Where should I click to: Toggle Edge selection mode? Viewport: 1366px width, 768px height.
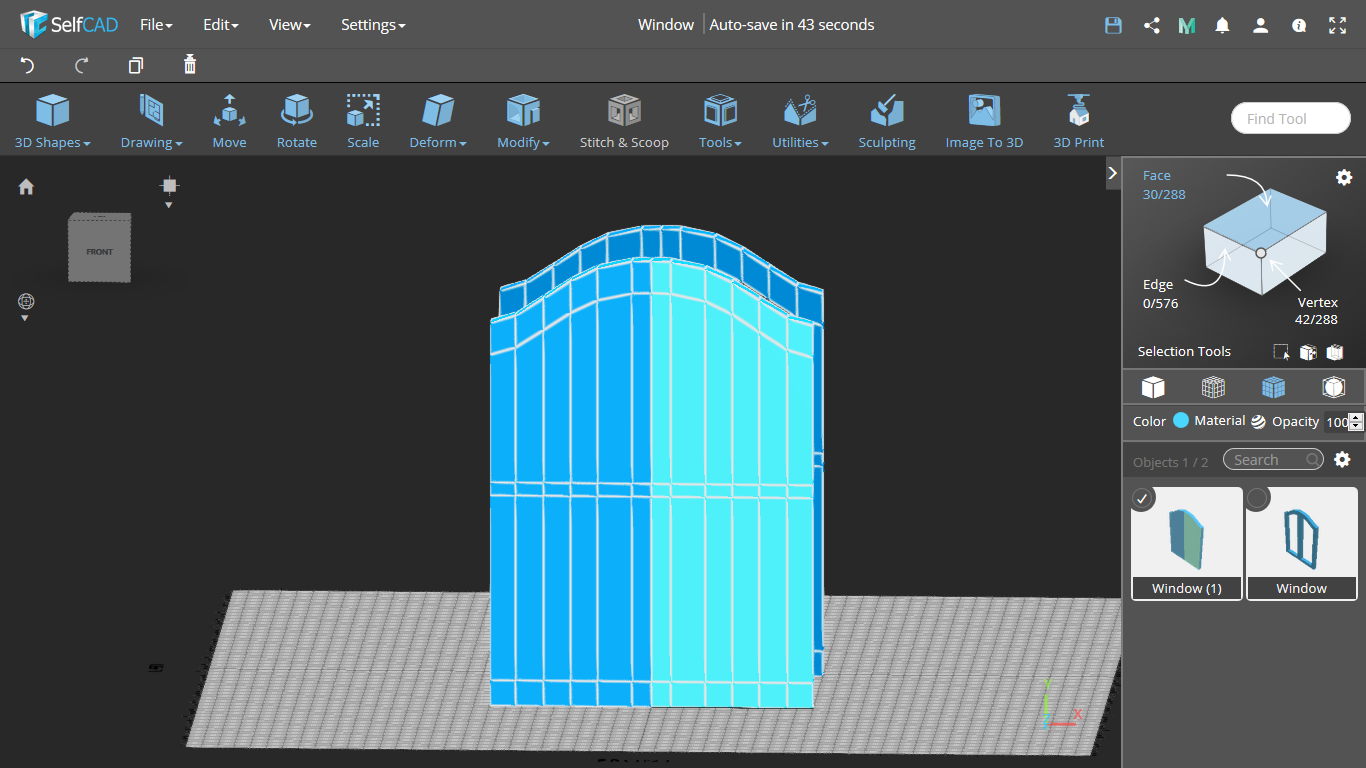(1160, 294)
